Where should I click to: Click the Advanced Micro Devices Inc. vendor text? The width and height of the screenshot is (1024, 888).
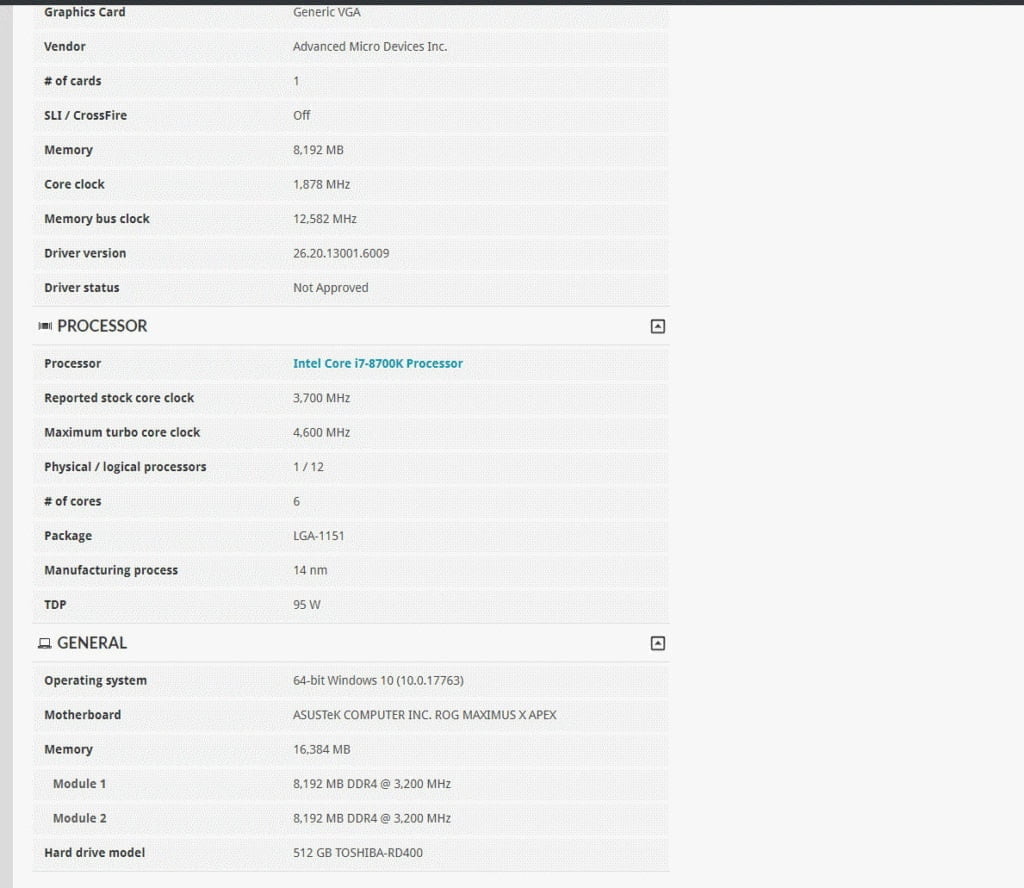point(369,47)
